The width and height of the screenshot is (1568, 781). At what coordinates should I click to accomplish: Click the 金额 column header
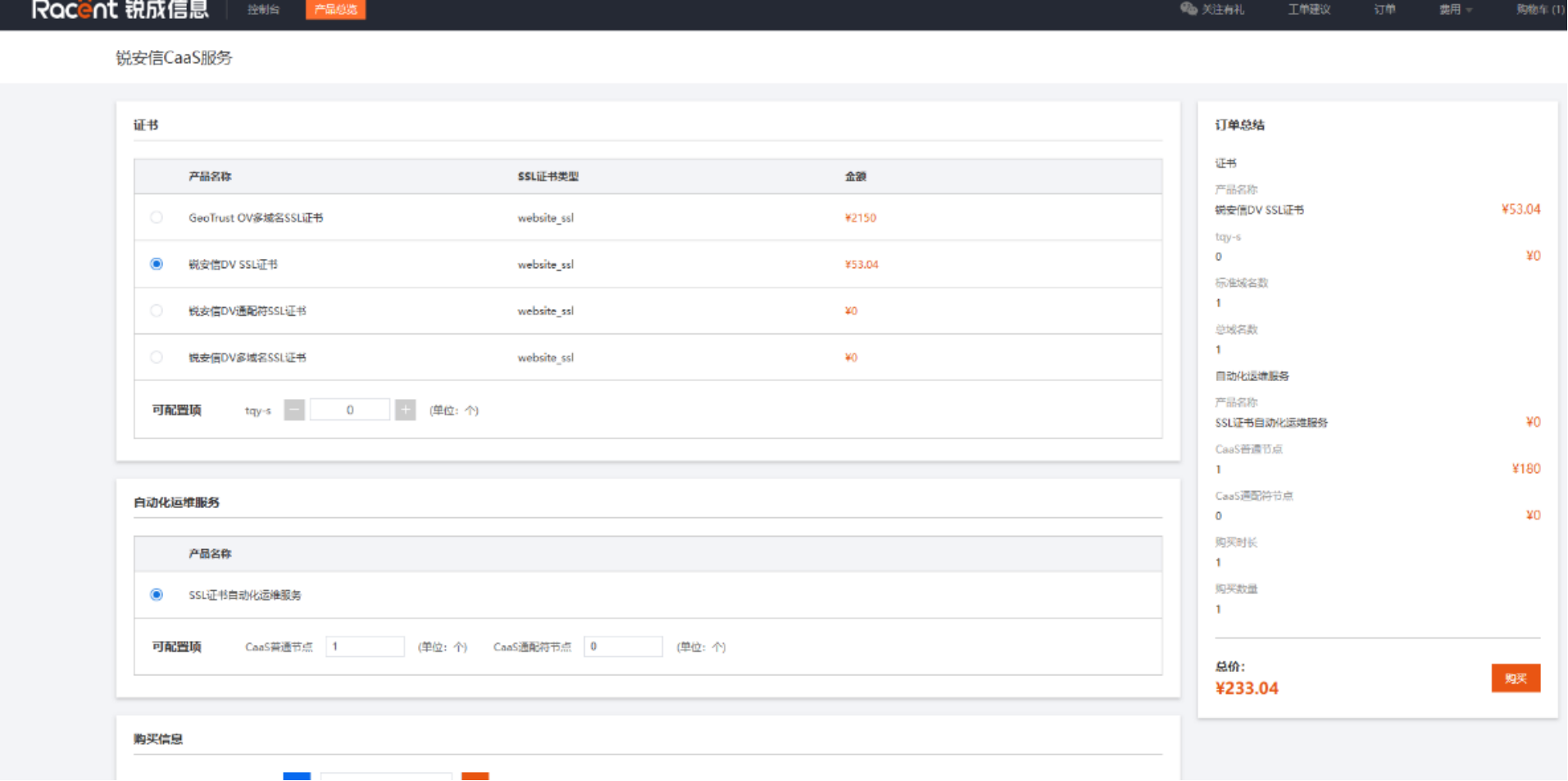click(x=856, y=176)
